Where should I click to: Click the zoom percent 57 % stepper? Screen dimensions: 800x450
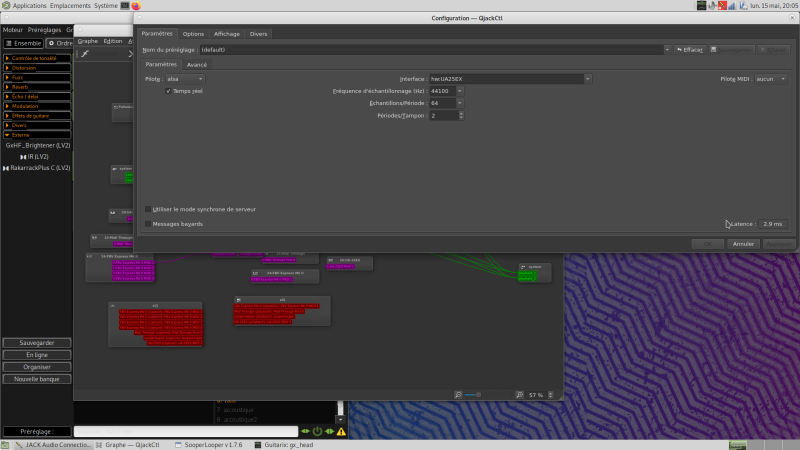coord(551,395)
